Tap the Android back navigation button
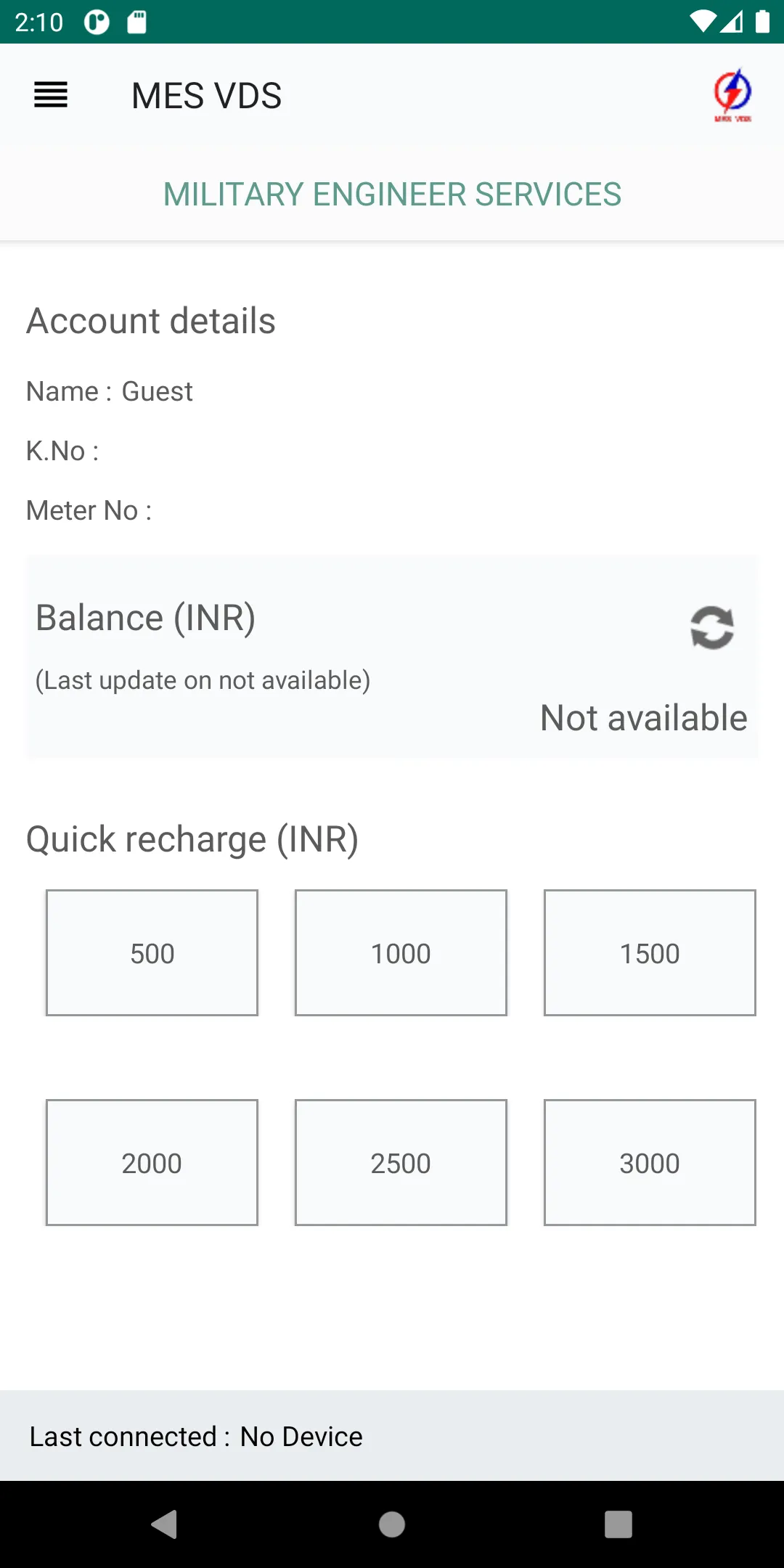Viewport: 784px width, 1568px height. point(165,1524)
